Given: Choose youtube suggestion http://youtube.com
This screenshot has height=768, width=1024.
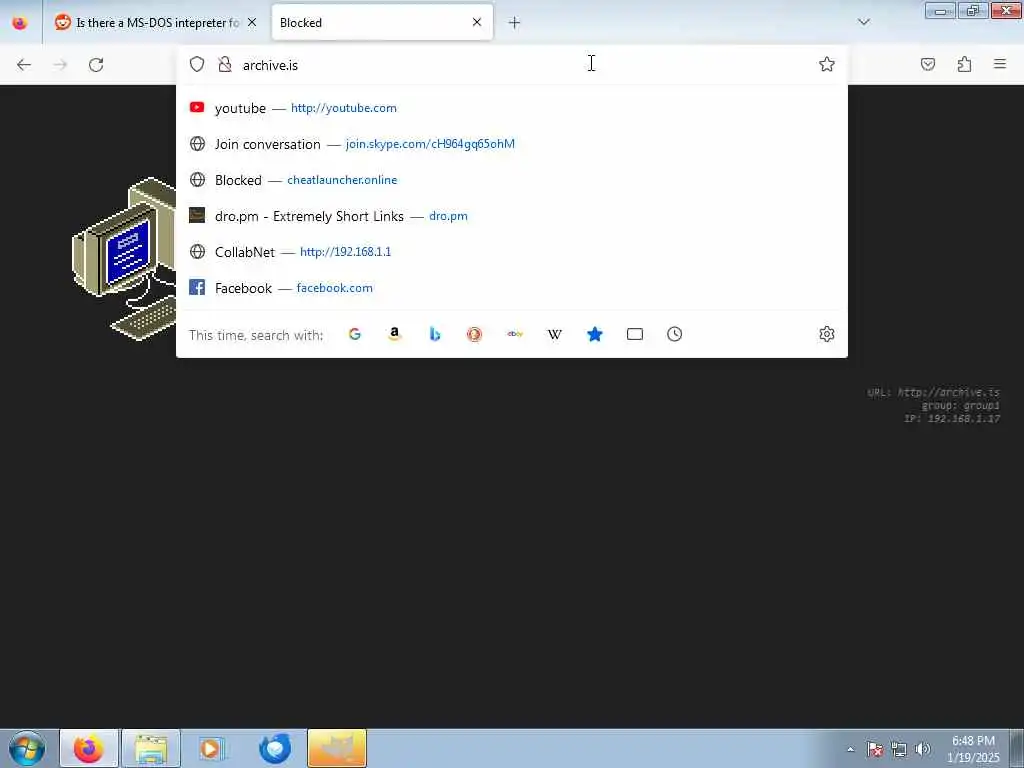Looking at the screenshot, I should [512, 108].
